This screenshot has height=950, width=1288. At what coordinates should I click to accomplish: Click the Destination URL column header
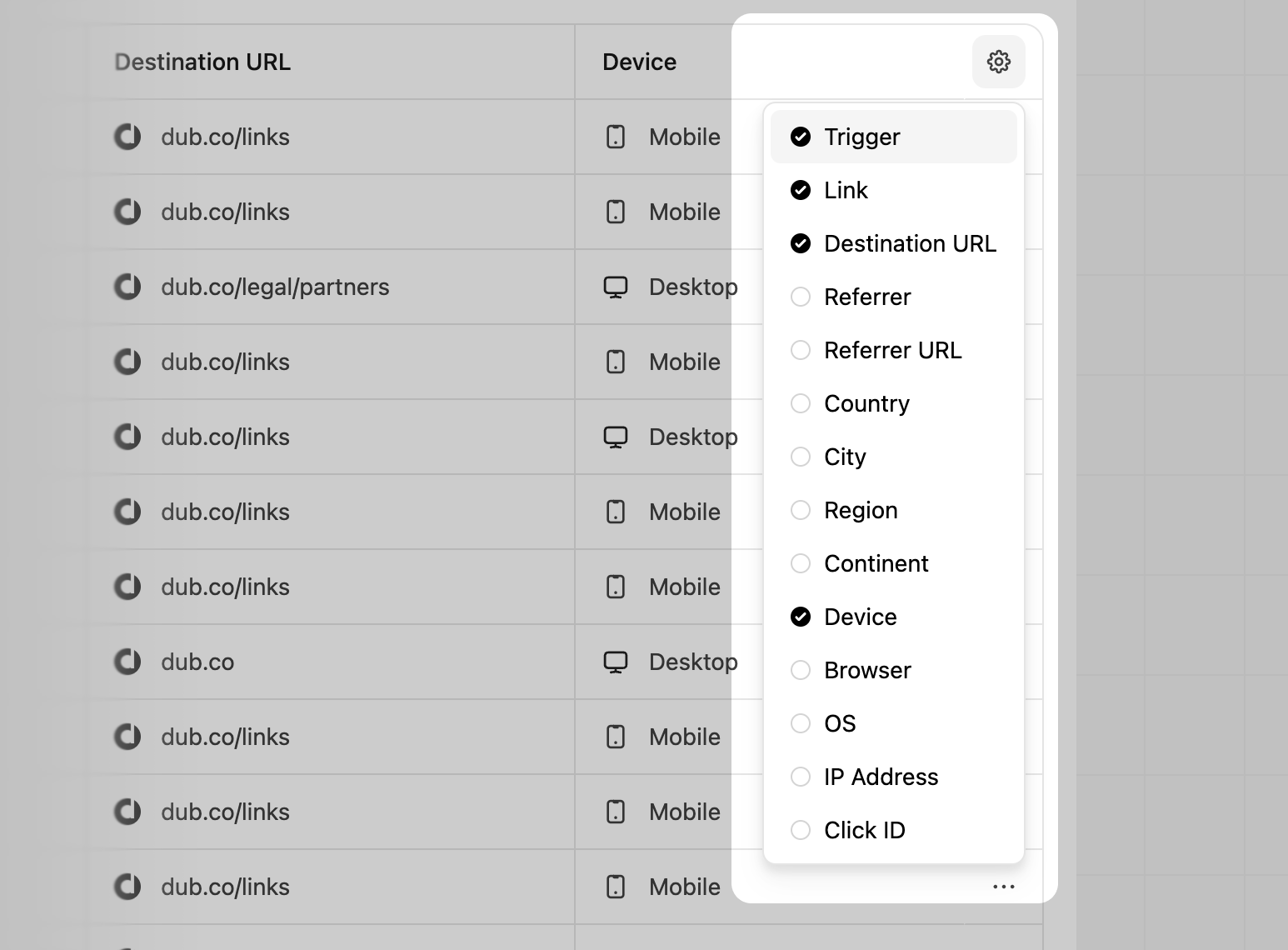(x=202, y=62)
